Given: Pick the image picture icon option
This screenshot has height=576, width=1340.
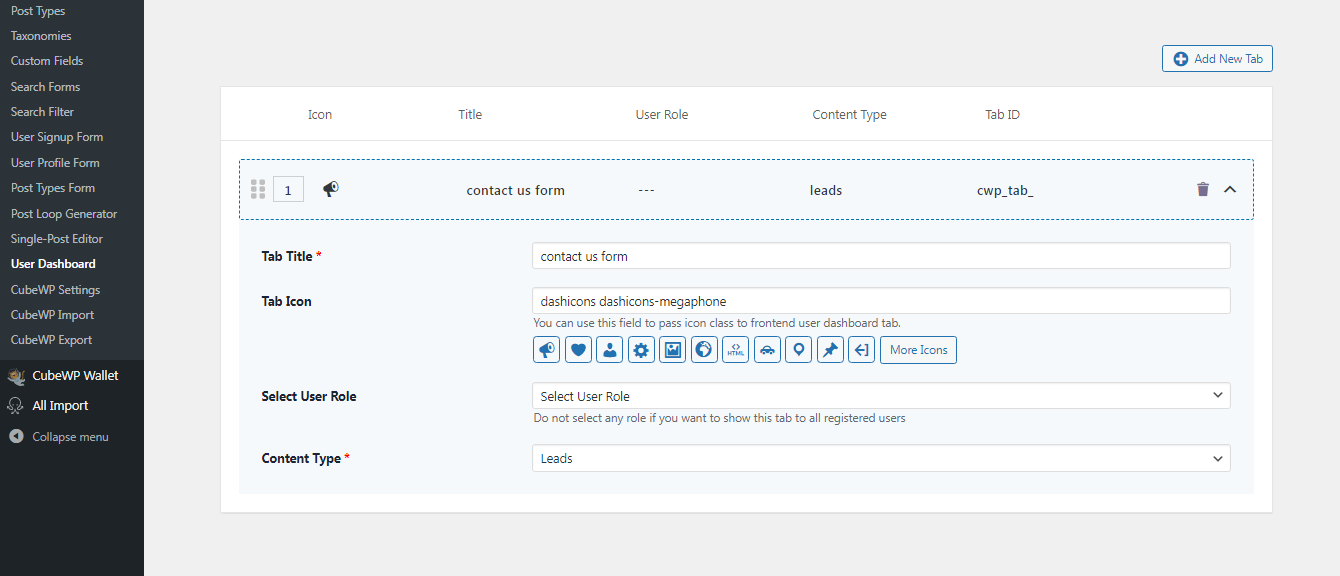Looking at the screenshot, I should point(673,350).
